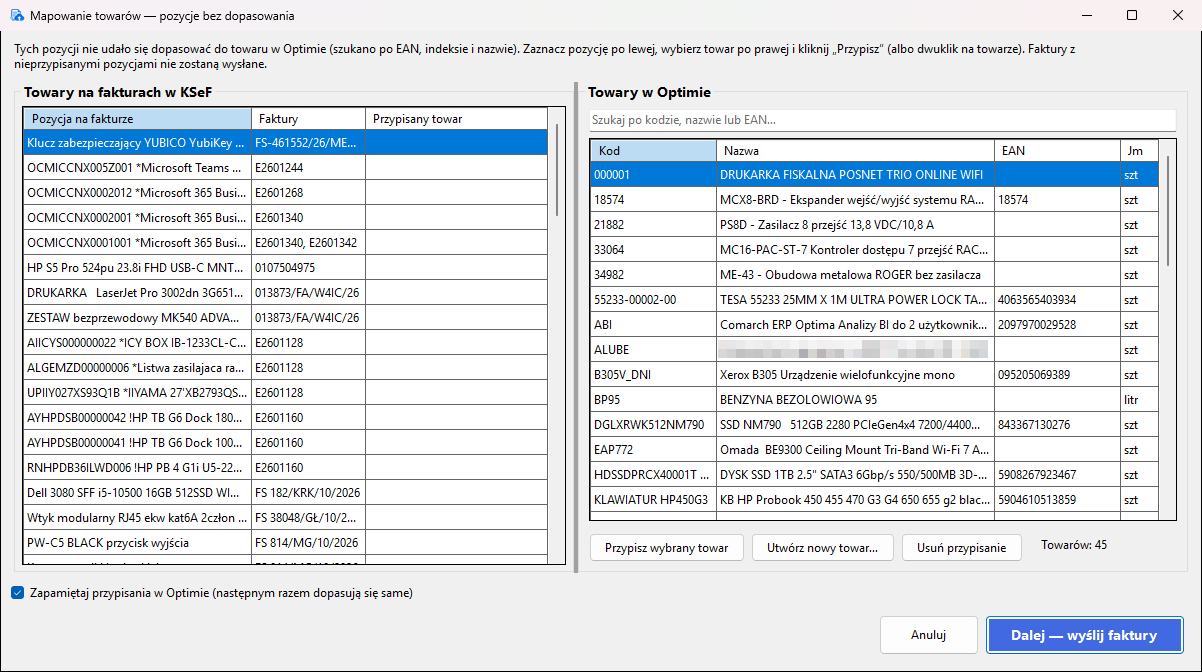Select the PW-C5 BLACK przycisk wyjścia row
1202x672 pixels.
point(286,543)
